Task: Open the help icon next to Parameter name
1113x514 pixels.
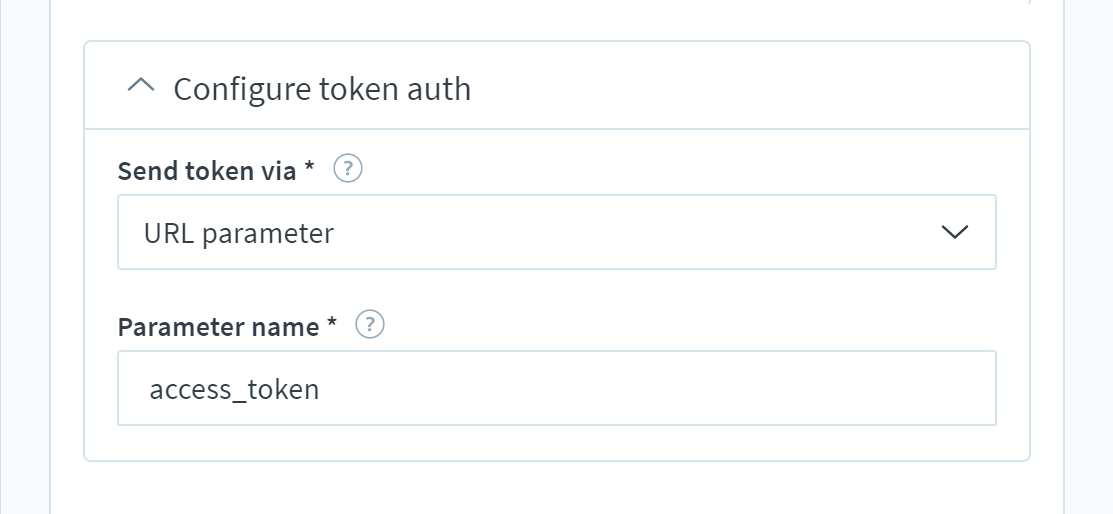Action: click(370, 325)
